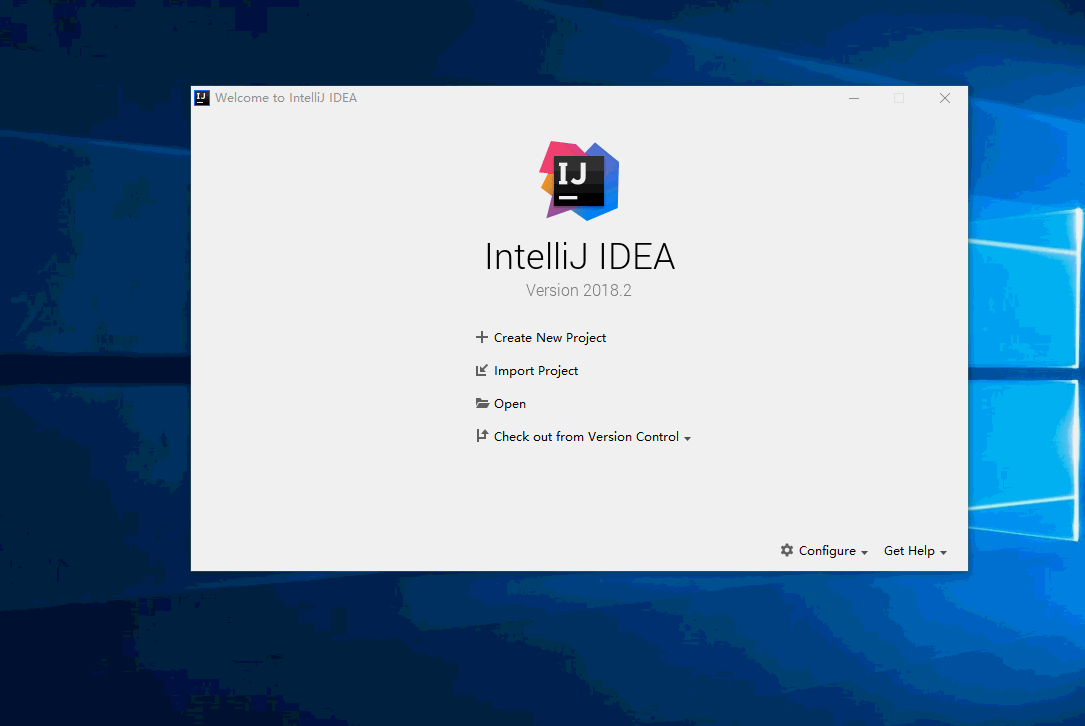1085x726 pixels.
Task: Click the gear icon next to Configure
Action: pos(787,550)
